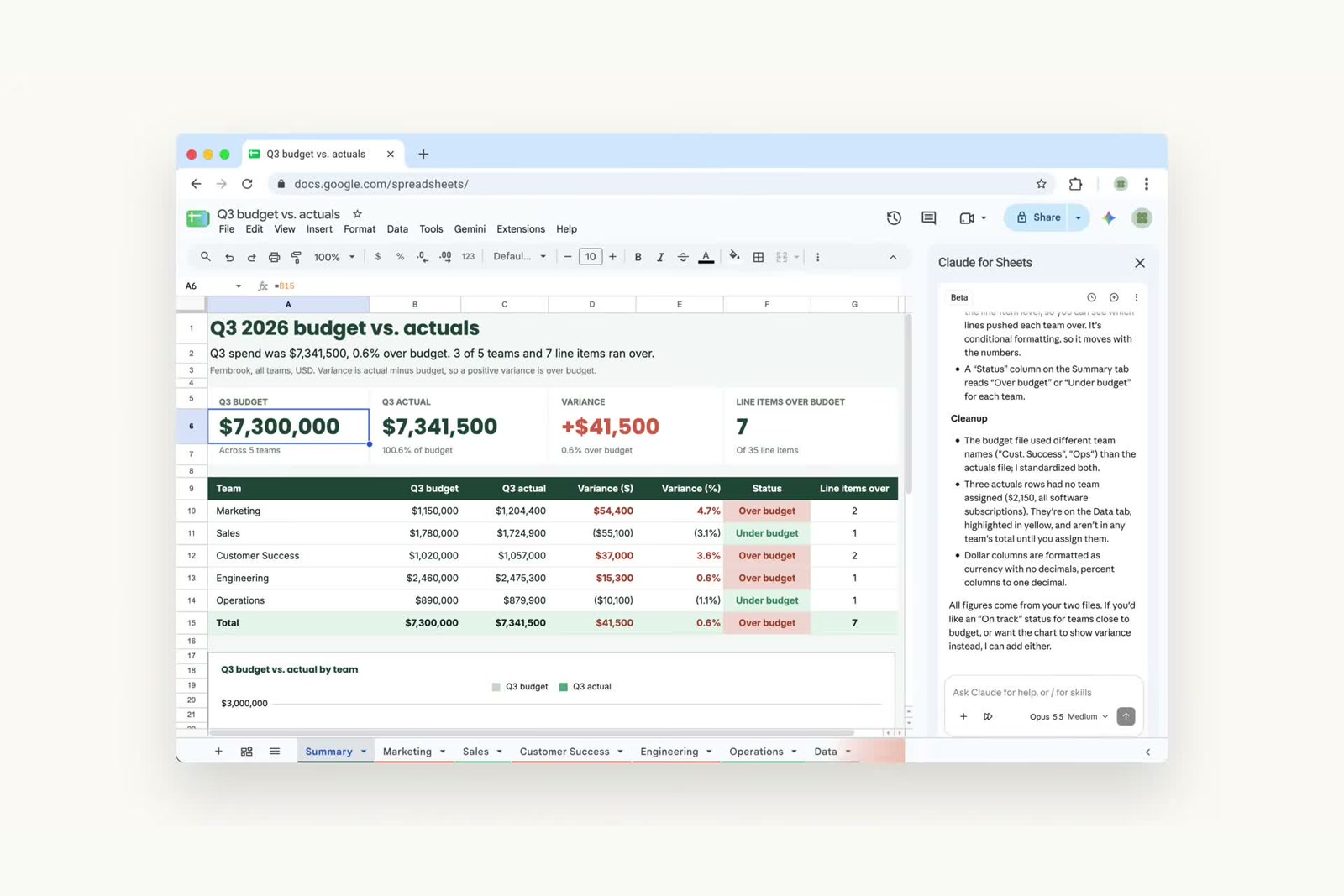Open the Data menu

(x=397, y=229)
